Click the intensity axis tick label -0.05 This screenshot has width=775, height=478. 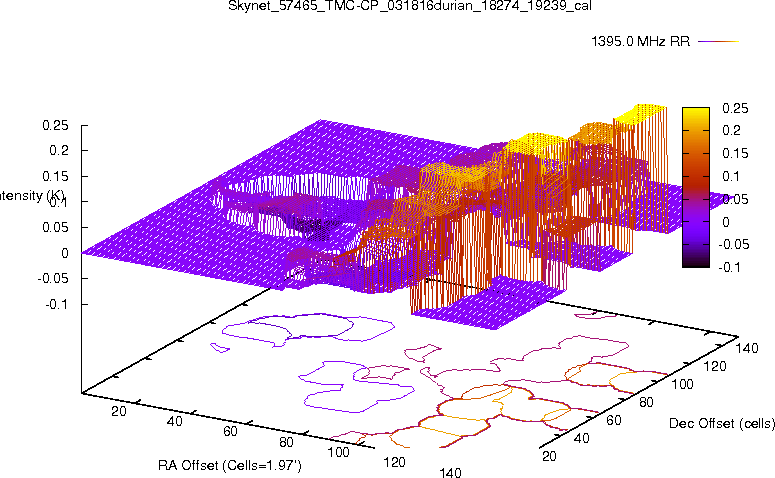click(53, 279)
